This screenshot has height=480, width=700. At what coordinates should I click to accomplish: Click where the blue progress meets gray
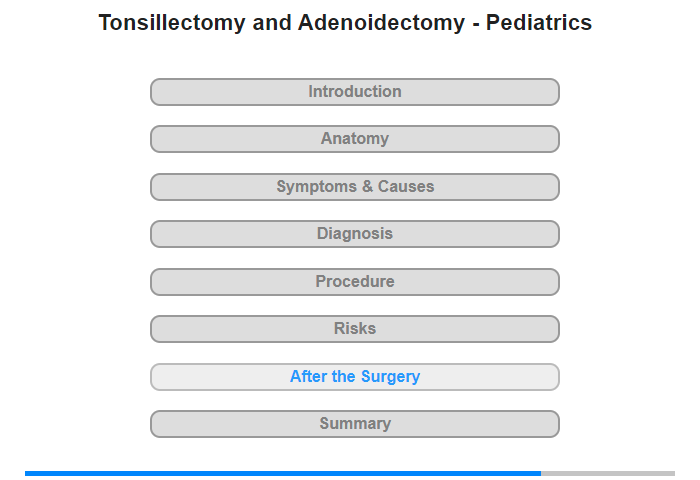(541, 473)
